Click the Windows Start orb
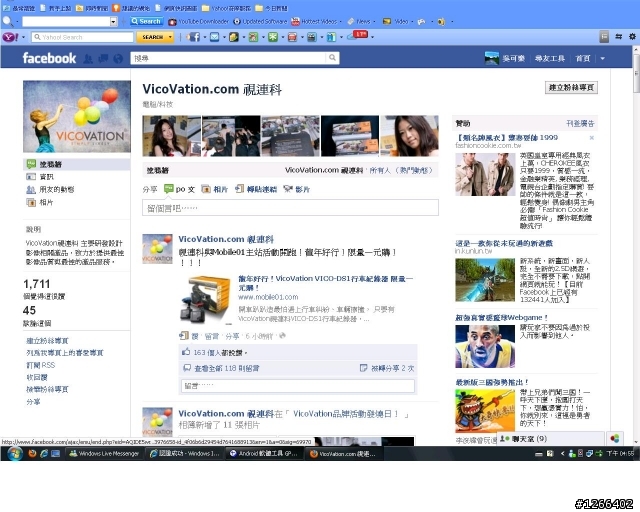 (x=15, y=453)
